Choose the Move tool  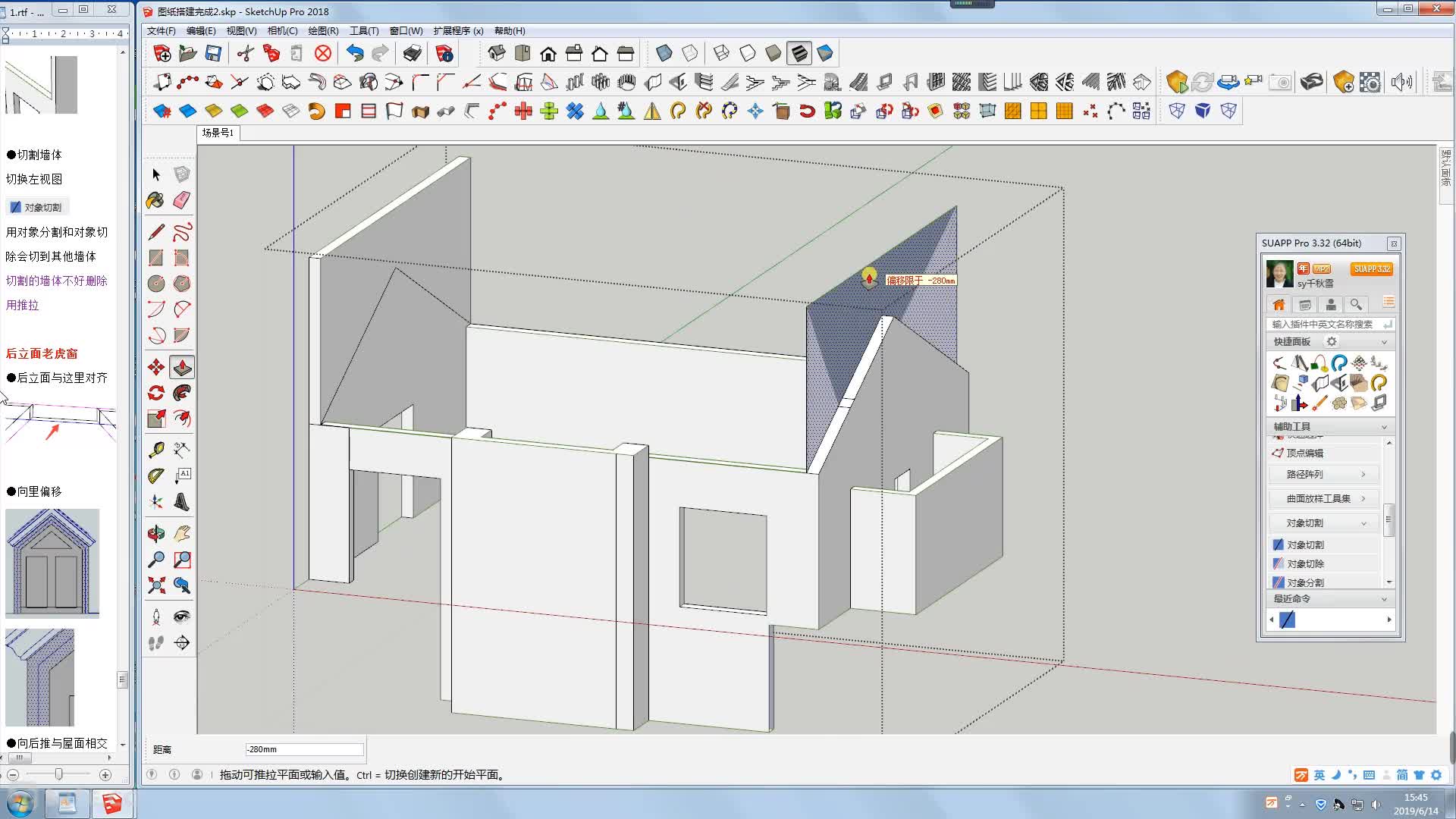click(156, 368)
